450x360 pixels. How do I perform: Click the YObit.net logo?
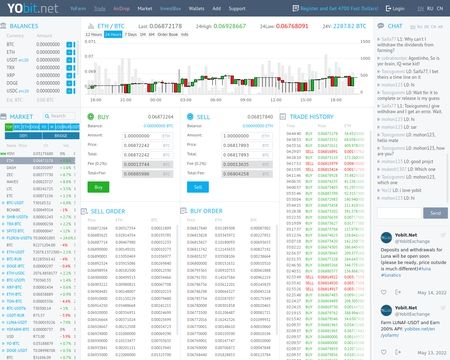33,8
